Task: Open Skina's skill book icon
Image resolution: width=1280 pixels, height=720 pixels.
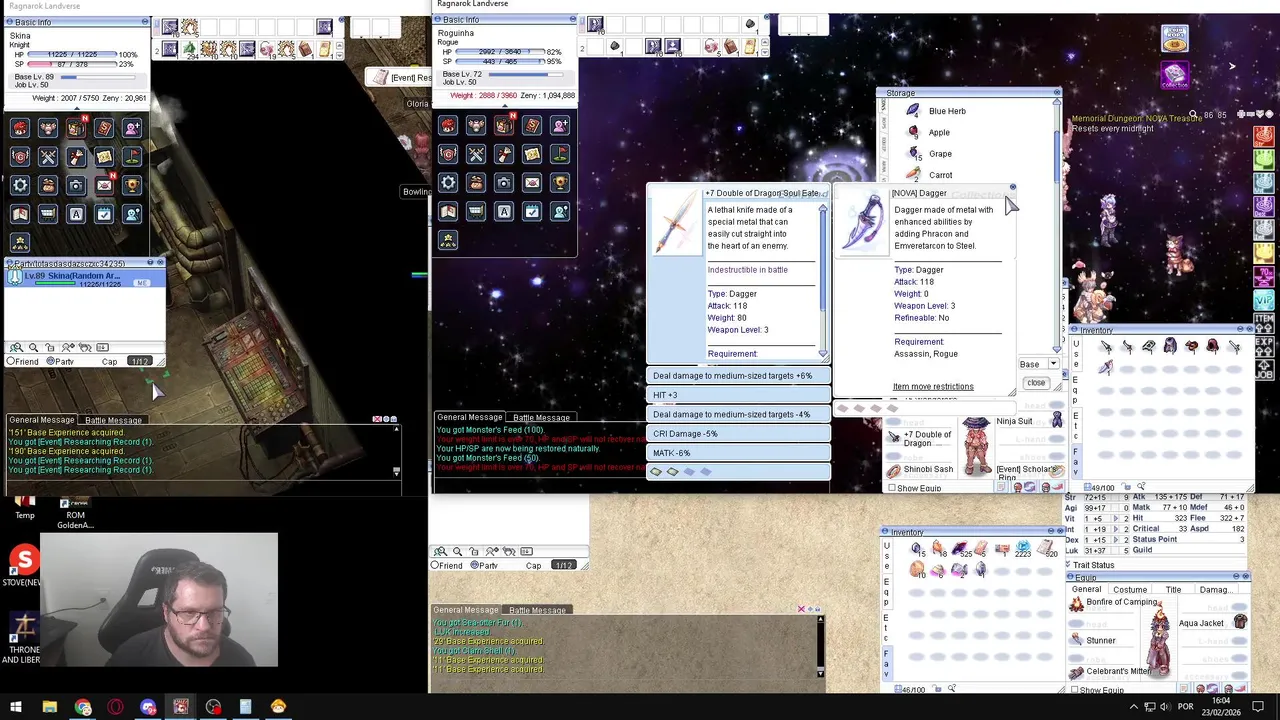Action: (x=104, y=128)
